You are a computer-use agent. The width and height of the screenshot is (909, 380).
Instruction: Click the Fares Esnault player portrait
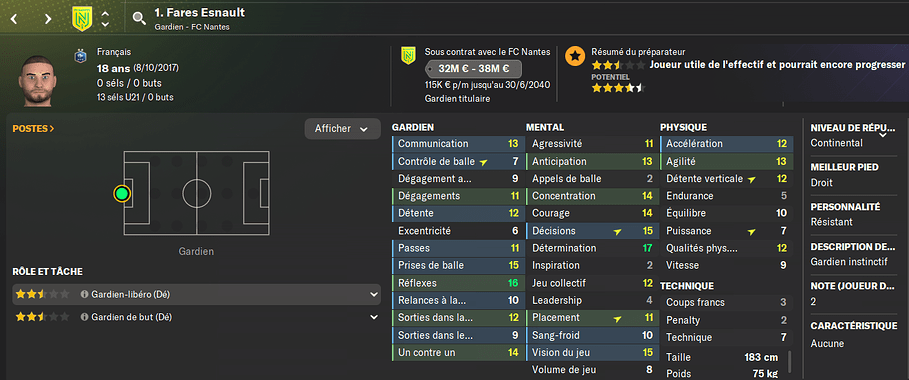pos(39,81)
